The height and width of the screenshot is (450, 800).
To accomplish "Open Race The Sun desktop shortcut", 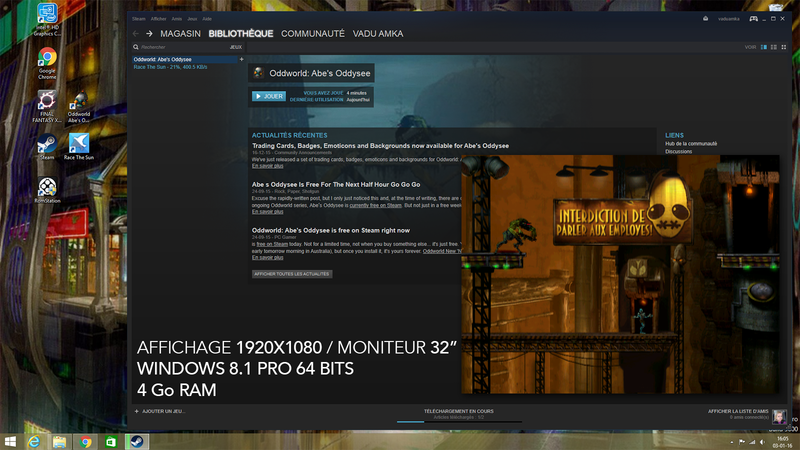I will (x=79, y=147).
